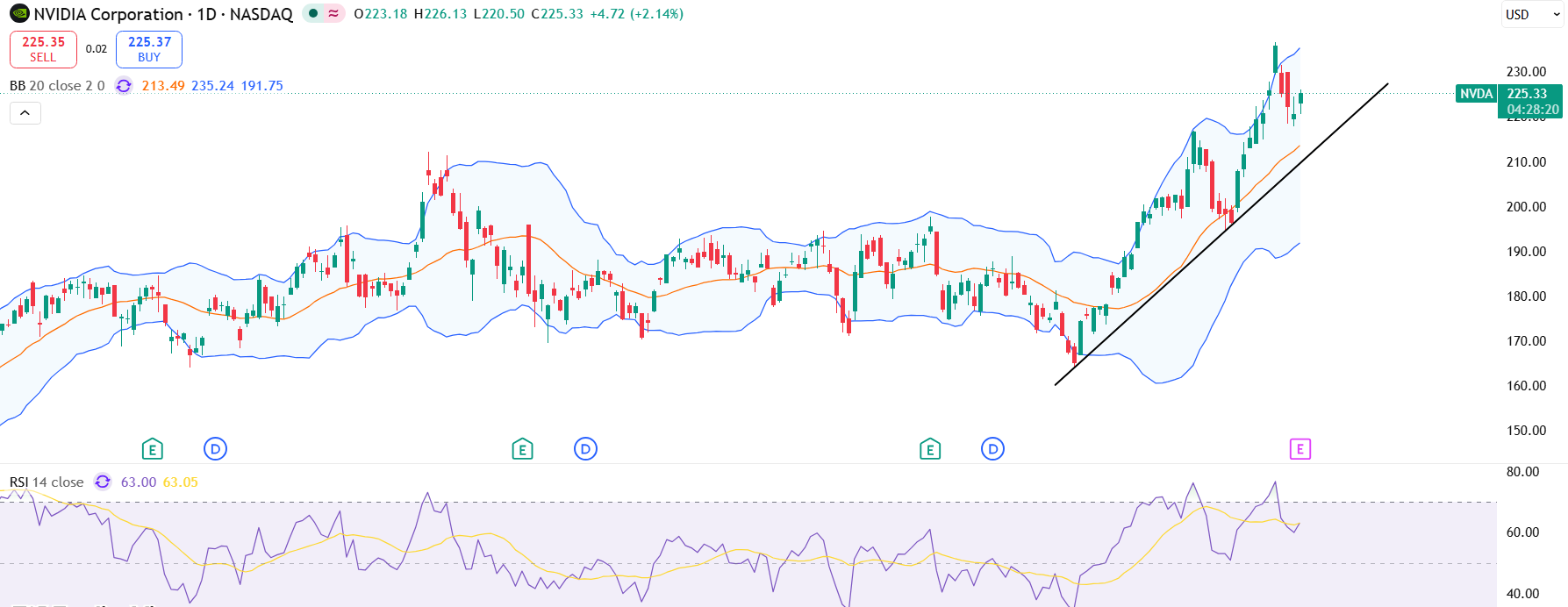Click the 225.37 BUY button
Image resolution: width=1568 pixels, height=607 pixels.
[x=149, y=49]
